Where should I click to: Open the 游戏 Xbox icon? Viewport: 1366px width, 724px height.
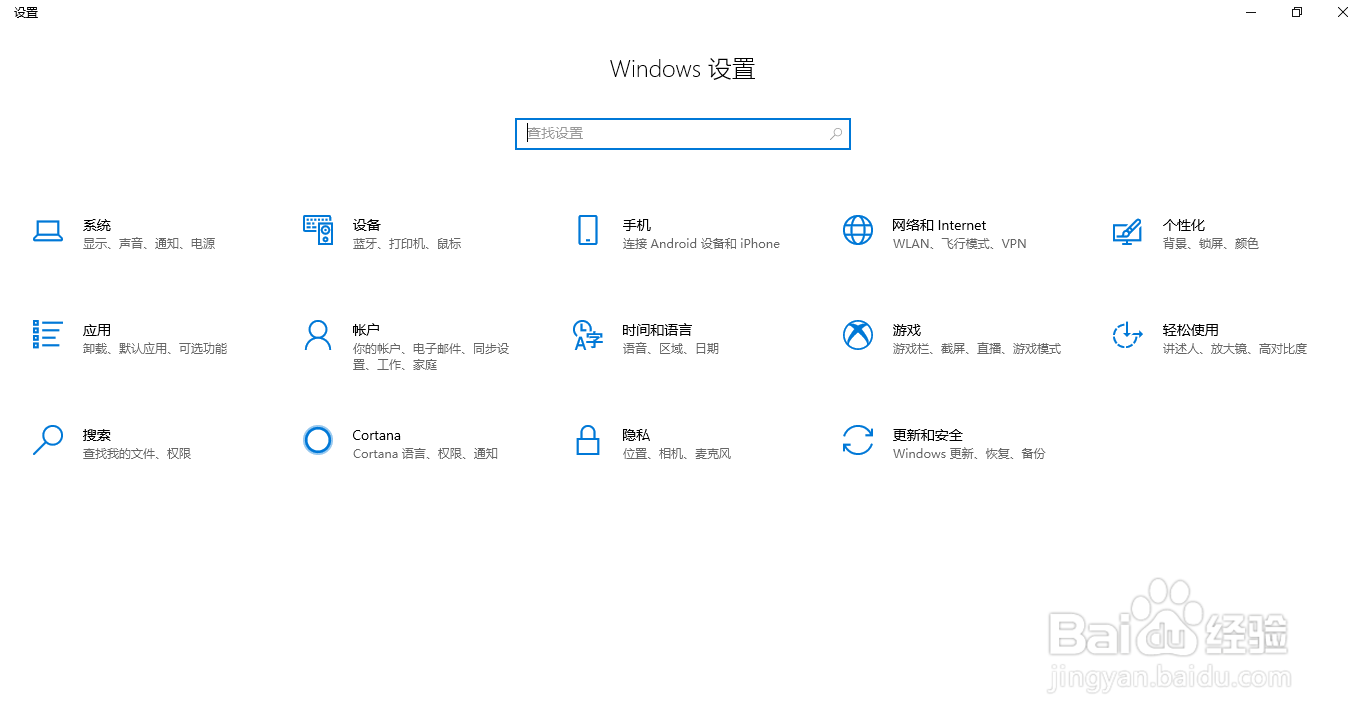(858, 335)
